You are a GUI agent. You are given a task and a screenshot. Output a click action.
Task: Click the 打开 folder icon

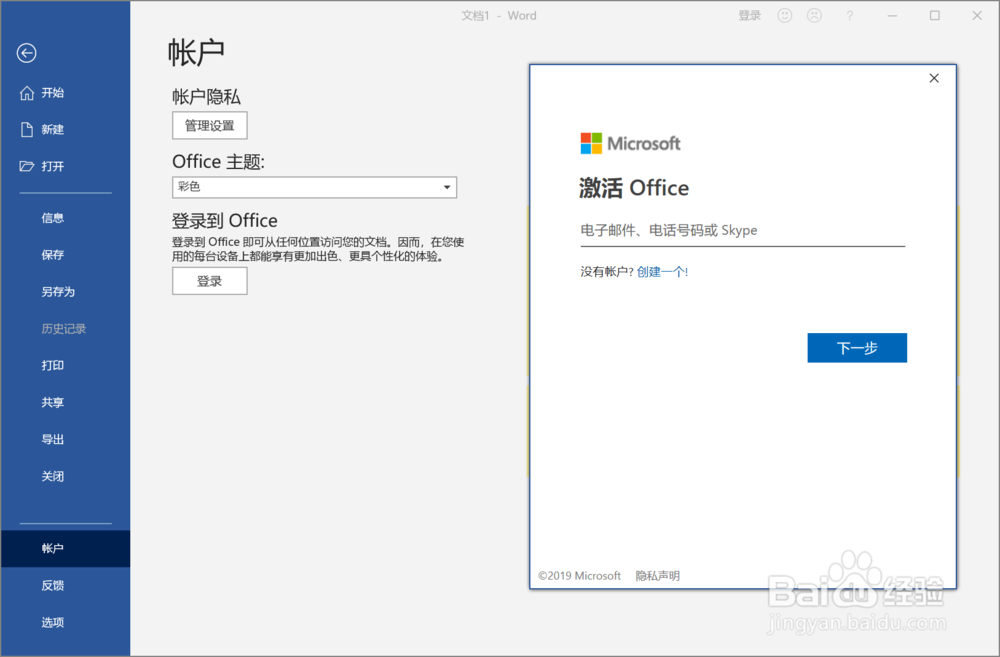click(27, 166)
